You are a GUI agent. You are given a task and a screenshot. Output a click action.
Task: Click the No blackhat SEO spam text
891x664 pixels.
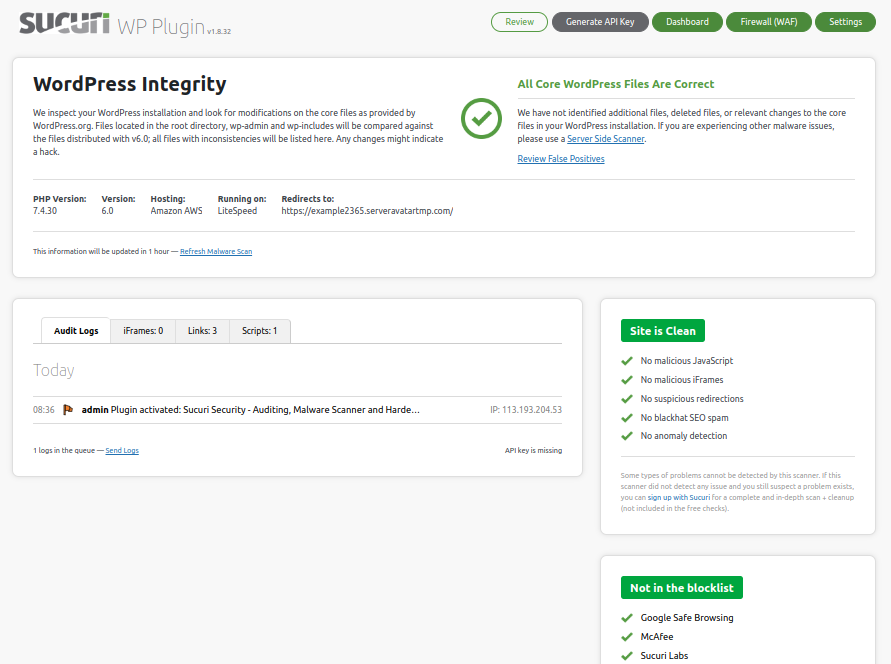pos(684,418)
